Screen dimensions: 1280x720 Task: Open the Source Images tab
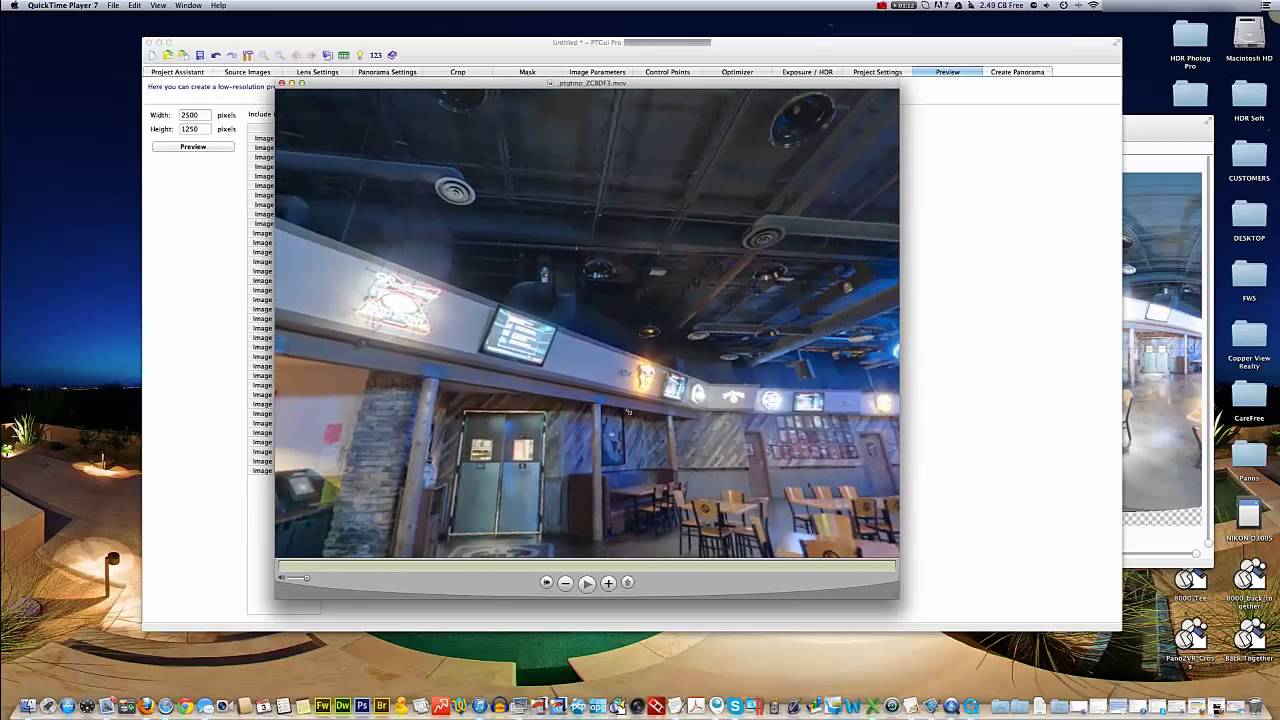(247, 72)
